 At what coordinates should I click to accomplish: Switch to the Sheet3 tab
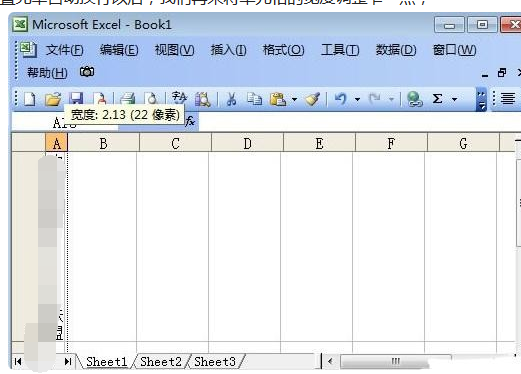(215, 362)
